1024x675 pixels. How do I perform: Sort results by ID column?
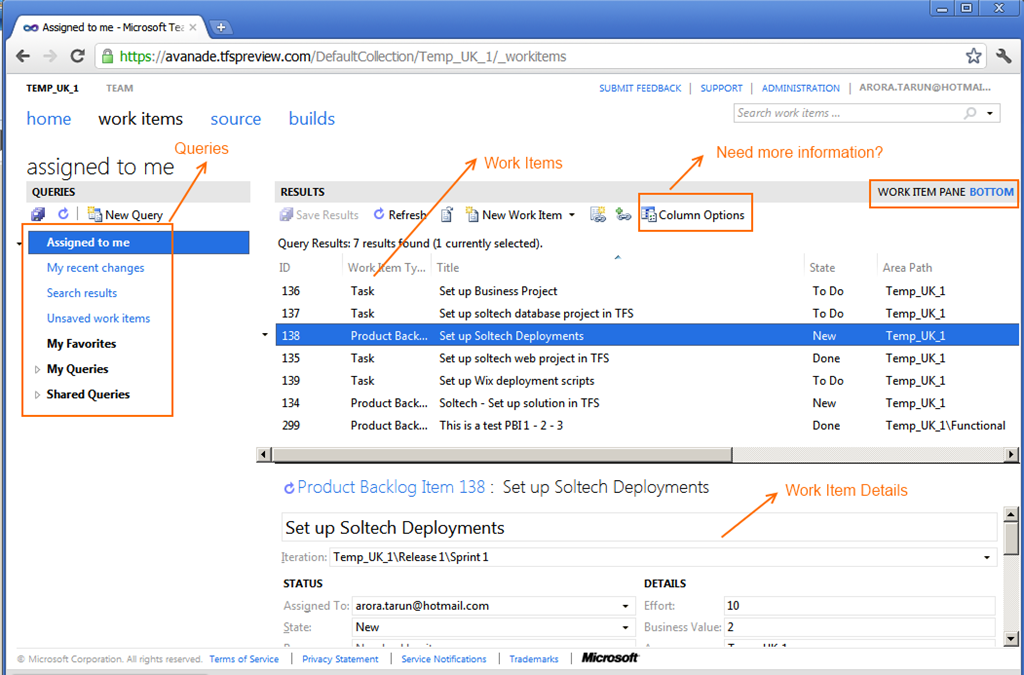[x=285, y=268]
